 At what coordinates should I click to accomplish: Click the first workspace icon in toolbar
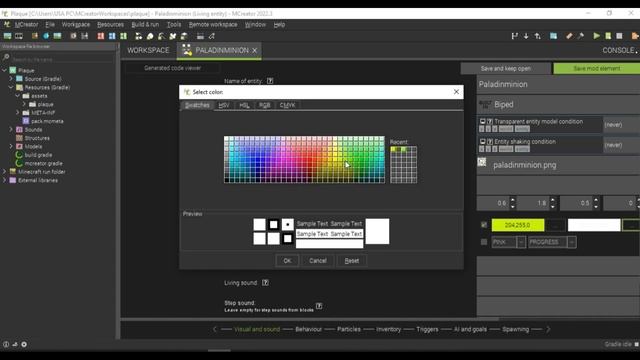(x=7, y=36)
